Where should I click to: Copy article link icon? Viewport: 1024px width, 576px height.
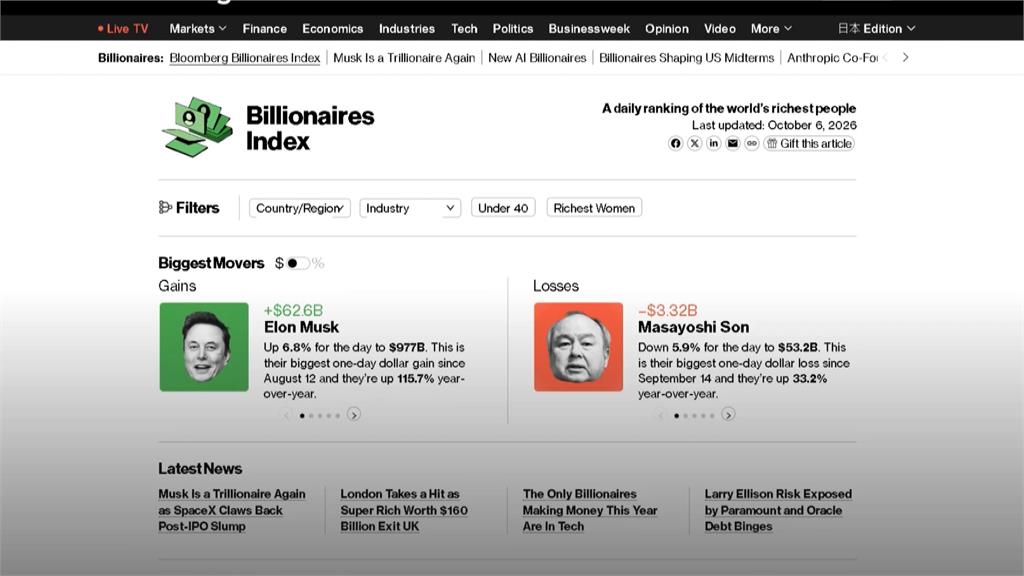tap(752, 143)
